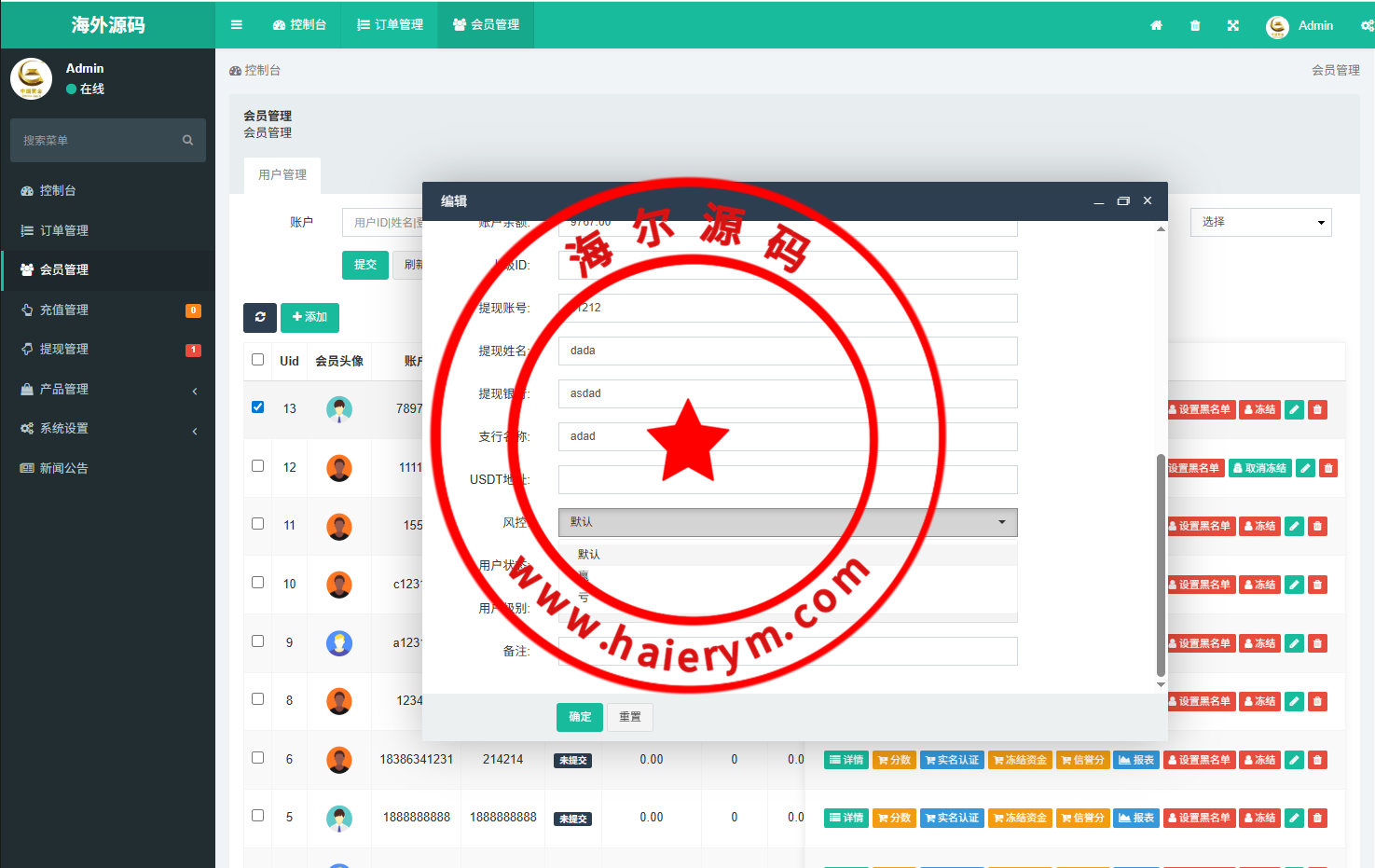Open 订单管理 in the top navigation
The image size is (1375, 868).
pyautogui.click(x=390, y=25)
